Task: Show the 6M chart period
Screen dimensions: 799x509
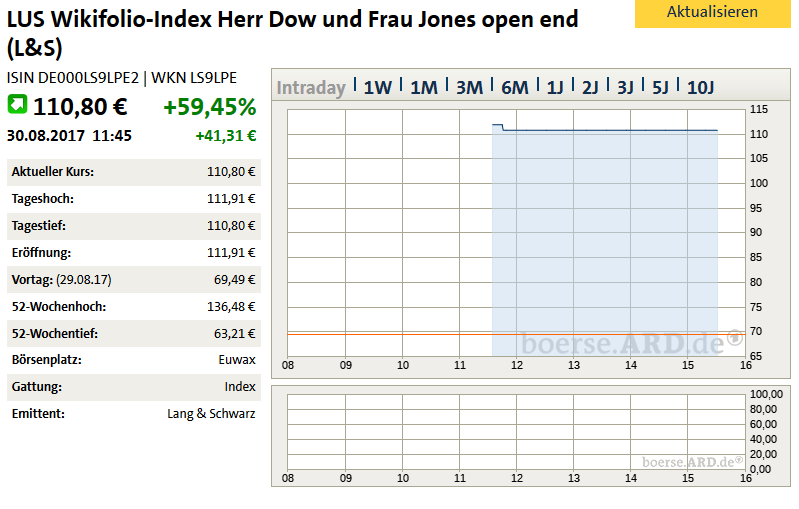Action: (514, 87)
